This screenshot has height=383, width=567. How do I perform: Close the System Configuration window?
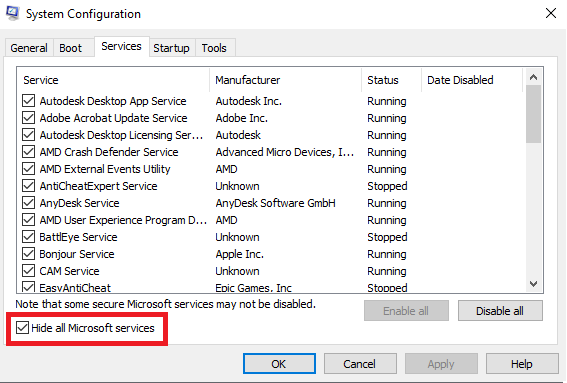(x=551, y=13)
